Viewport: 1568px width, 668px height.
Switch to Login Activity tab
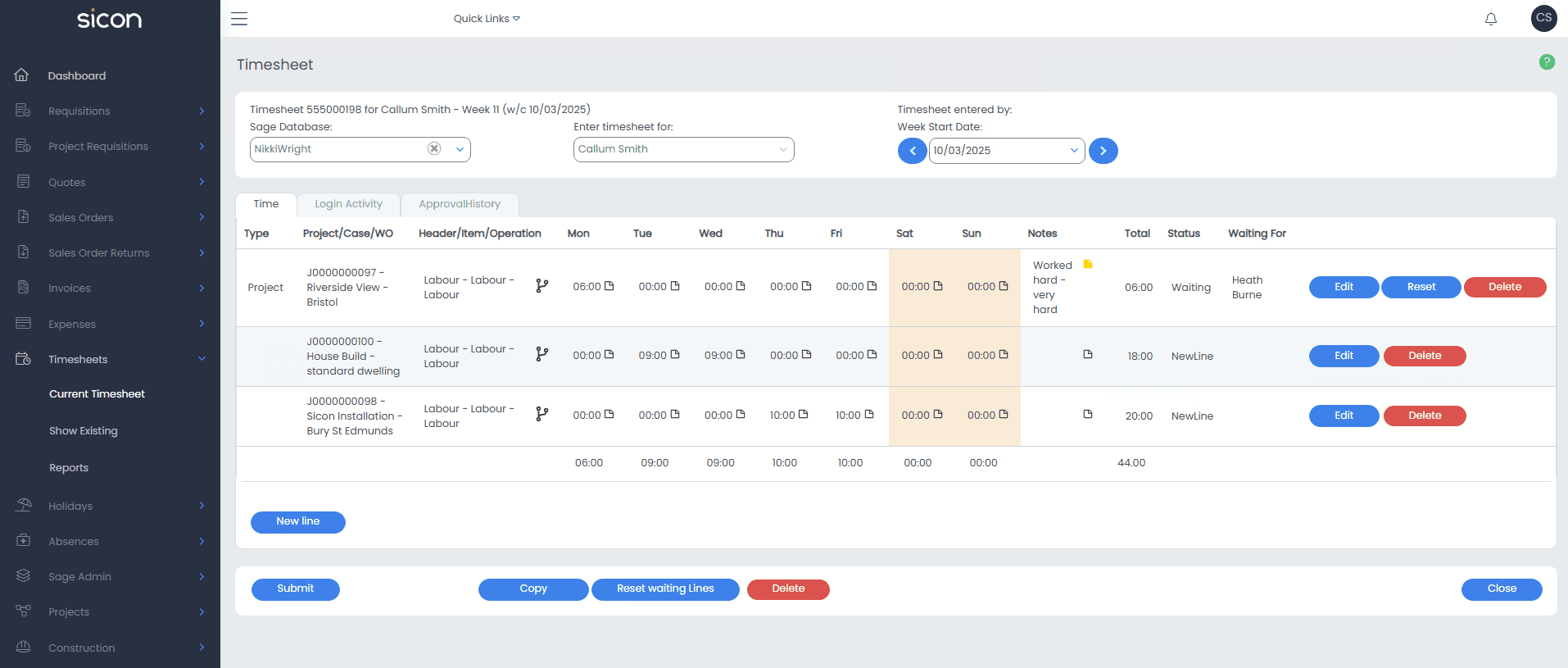pyautogui.click(x=348, y=204)
